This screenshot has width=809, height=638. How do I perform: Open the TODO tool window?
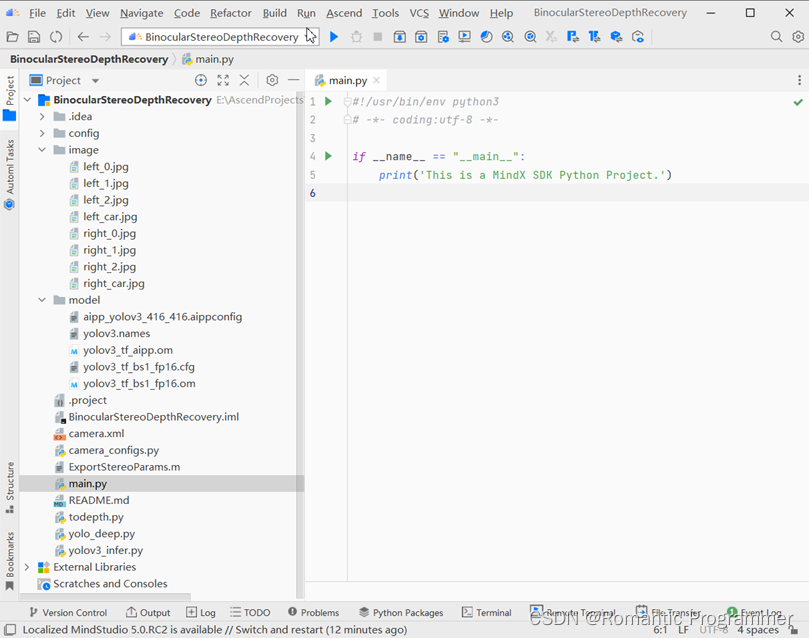[x=250, y=612]
